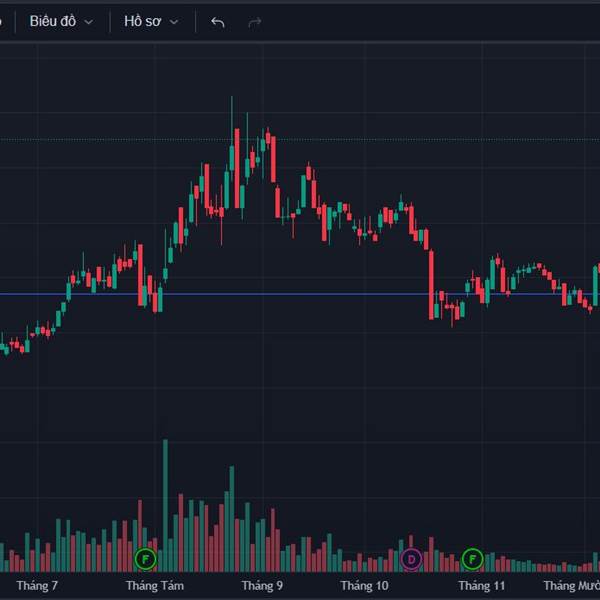Click the Tháng 10 time axis label

(364, 585)
